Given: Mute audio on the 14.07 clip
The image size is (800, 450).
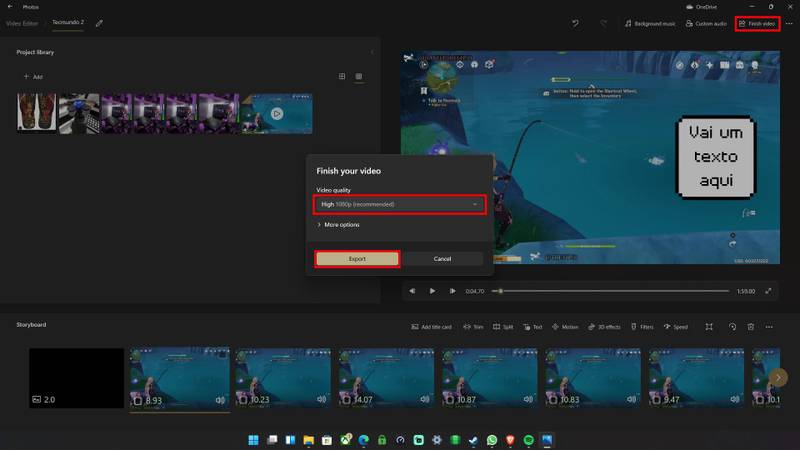Looking at the screenshot, I should click(425, 399).
